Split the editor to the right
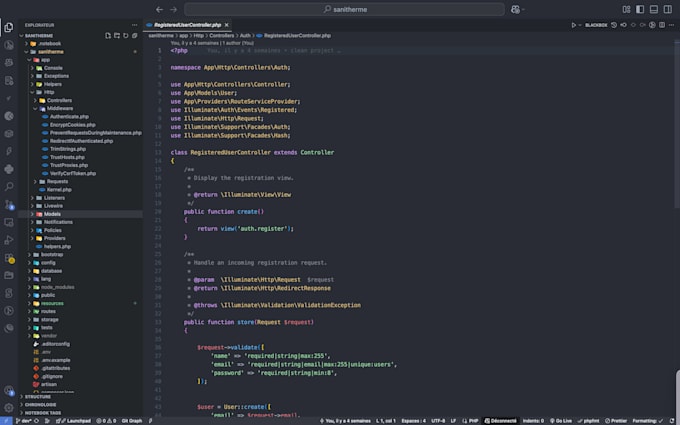680x425 pixels. point(662,25)
